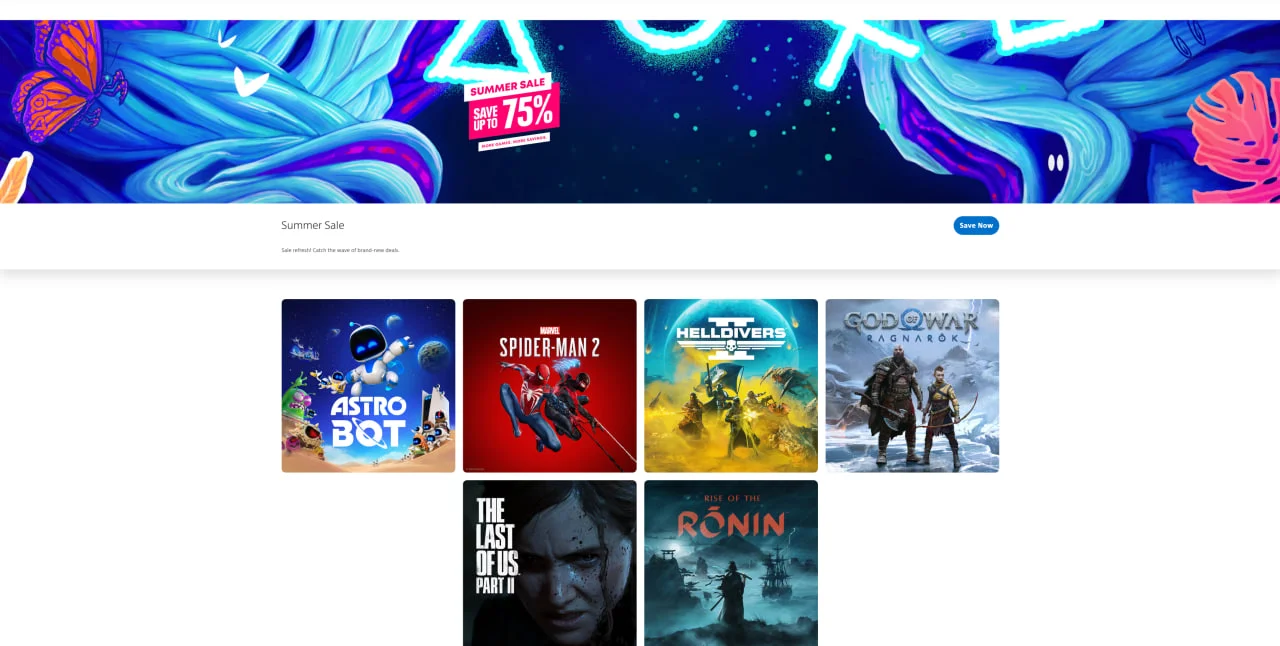Open Marvel's Spider-Man 2 game tile
Screen dimensions: 1280x646
[x=549, y=385]
